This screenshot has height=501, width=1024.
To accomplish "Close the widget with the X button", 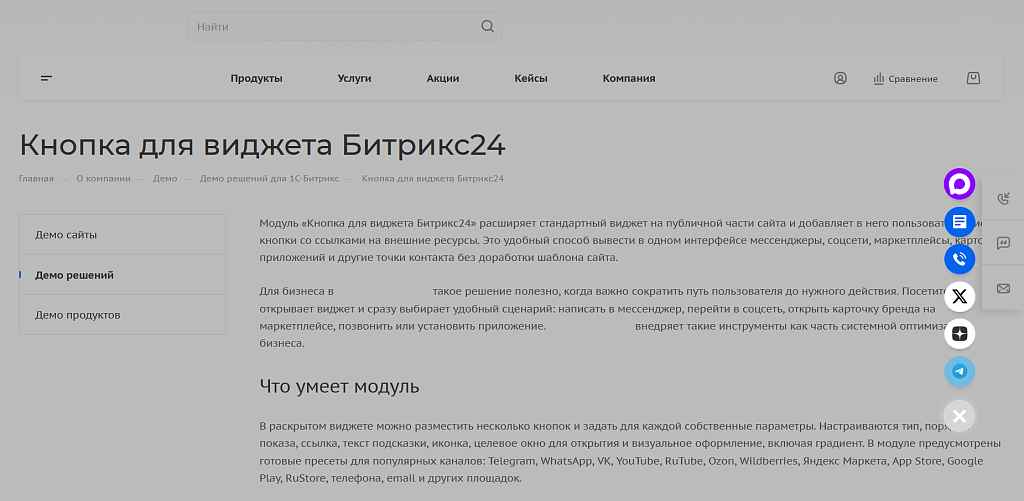I will [959, 416].
